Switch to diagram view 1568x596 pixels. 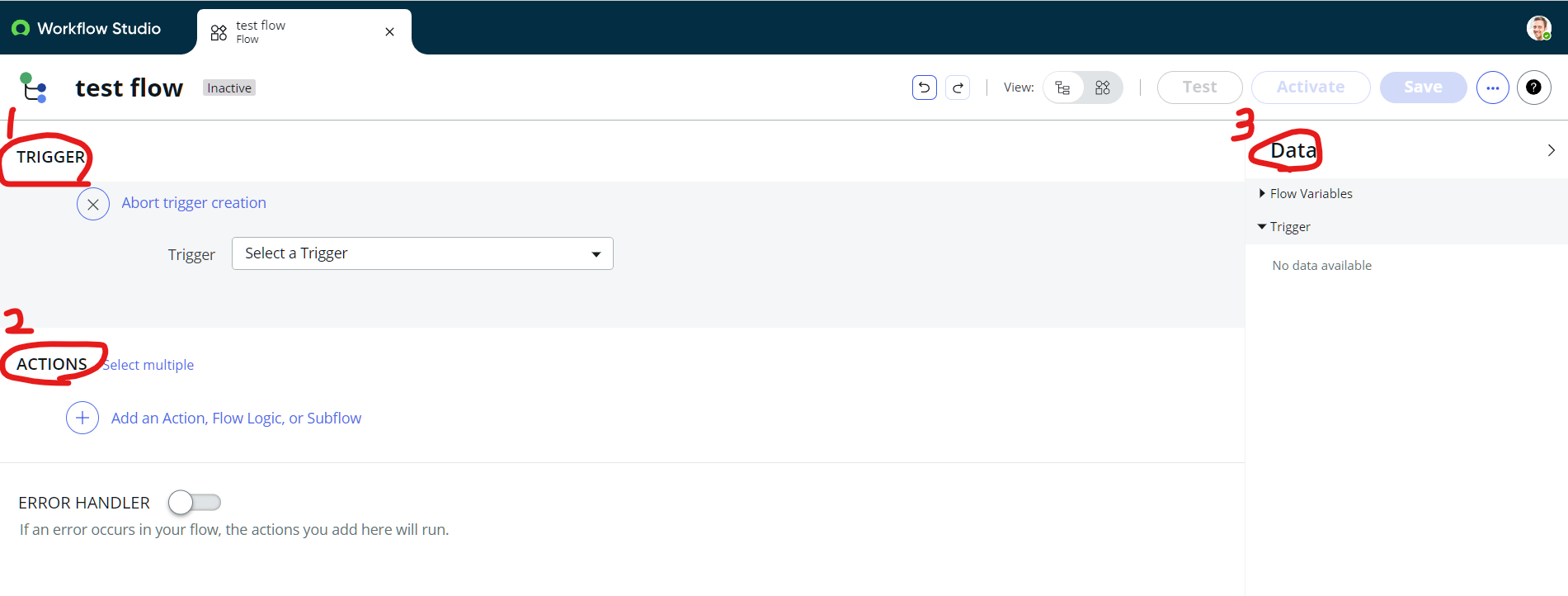click(x=1103, y=88)
